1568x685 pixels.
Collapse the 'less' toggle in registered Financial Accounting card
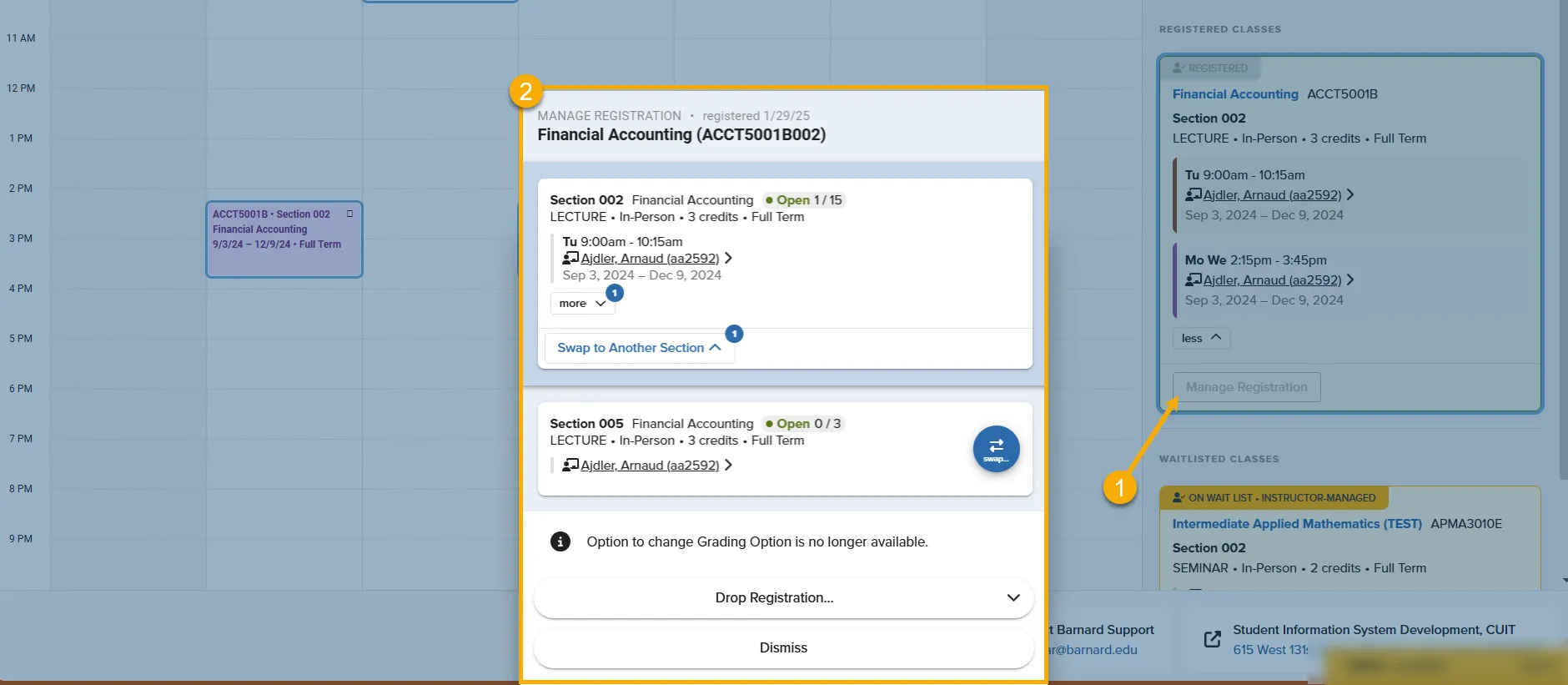(1201, 338)
